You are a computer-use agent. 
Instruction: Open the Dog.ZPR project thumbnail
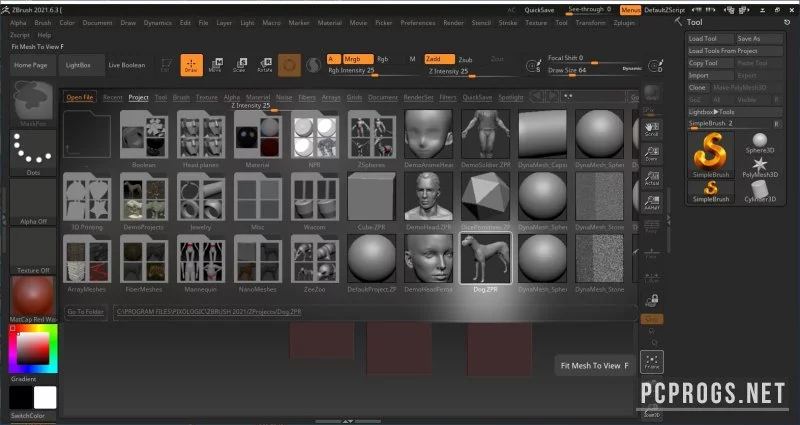tap(485, 258)
